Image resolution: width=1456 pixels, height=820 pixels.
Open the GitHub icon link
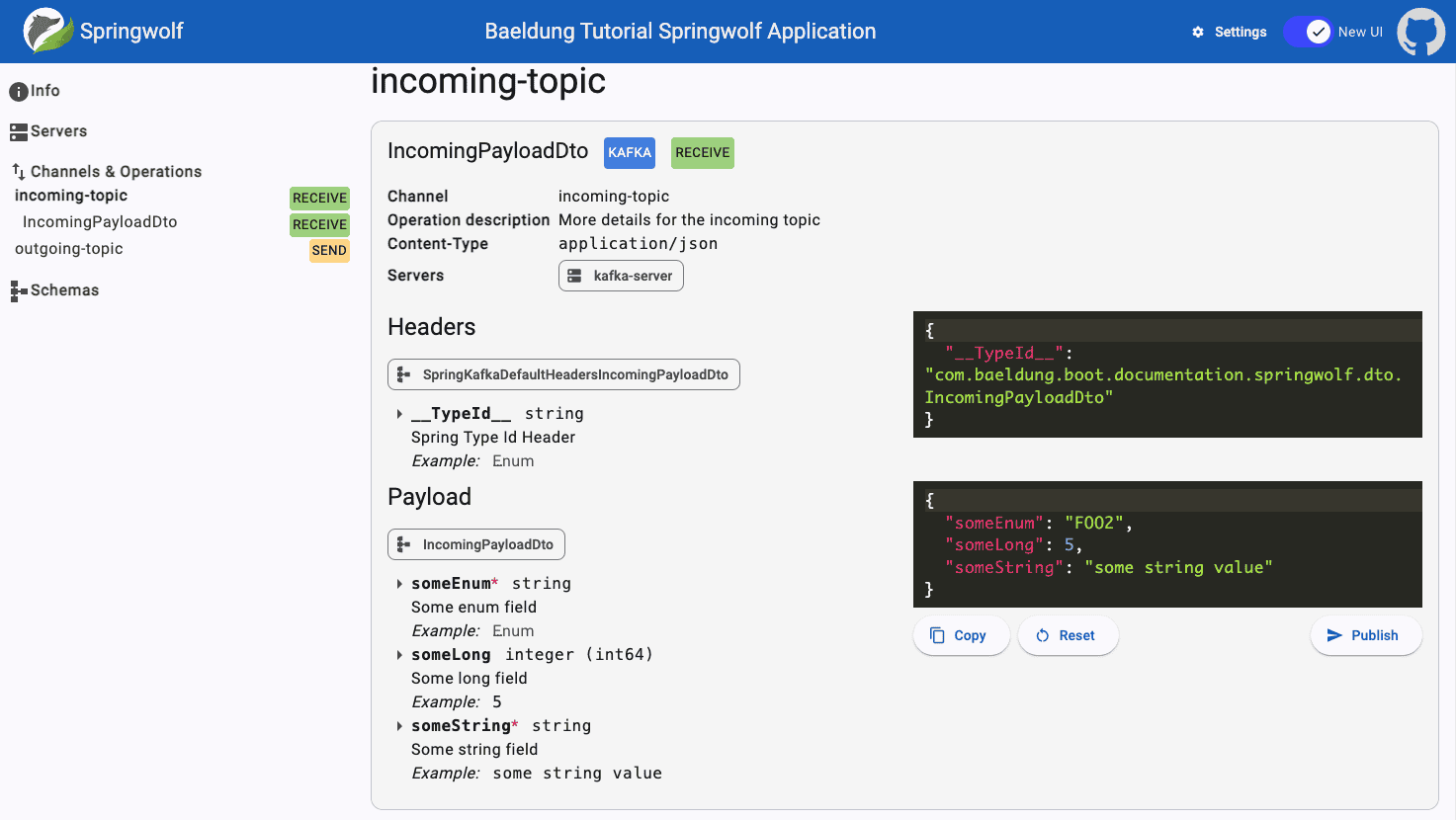pos(1420,32)
